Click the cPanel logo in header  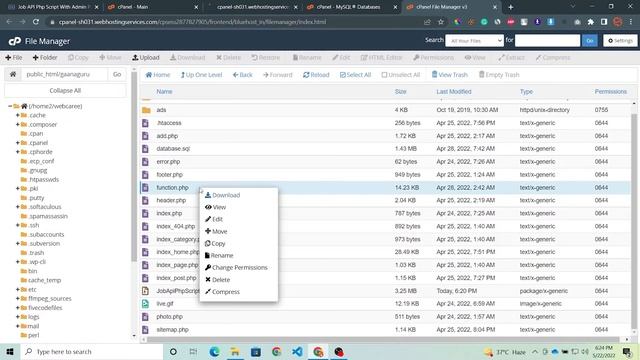point(15,41)
